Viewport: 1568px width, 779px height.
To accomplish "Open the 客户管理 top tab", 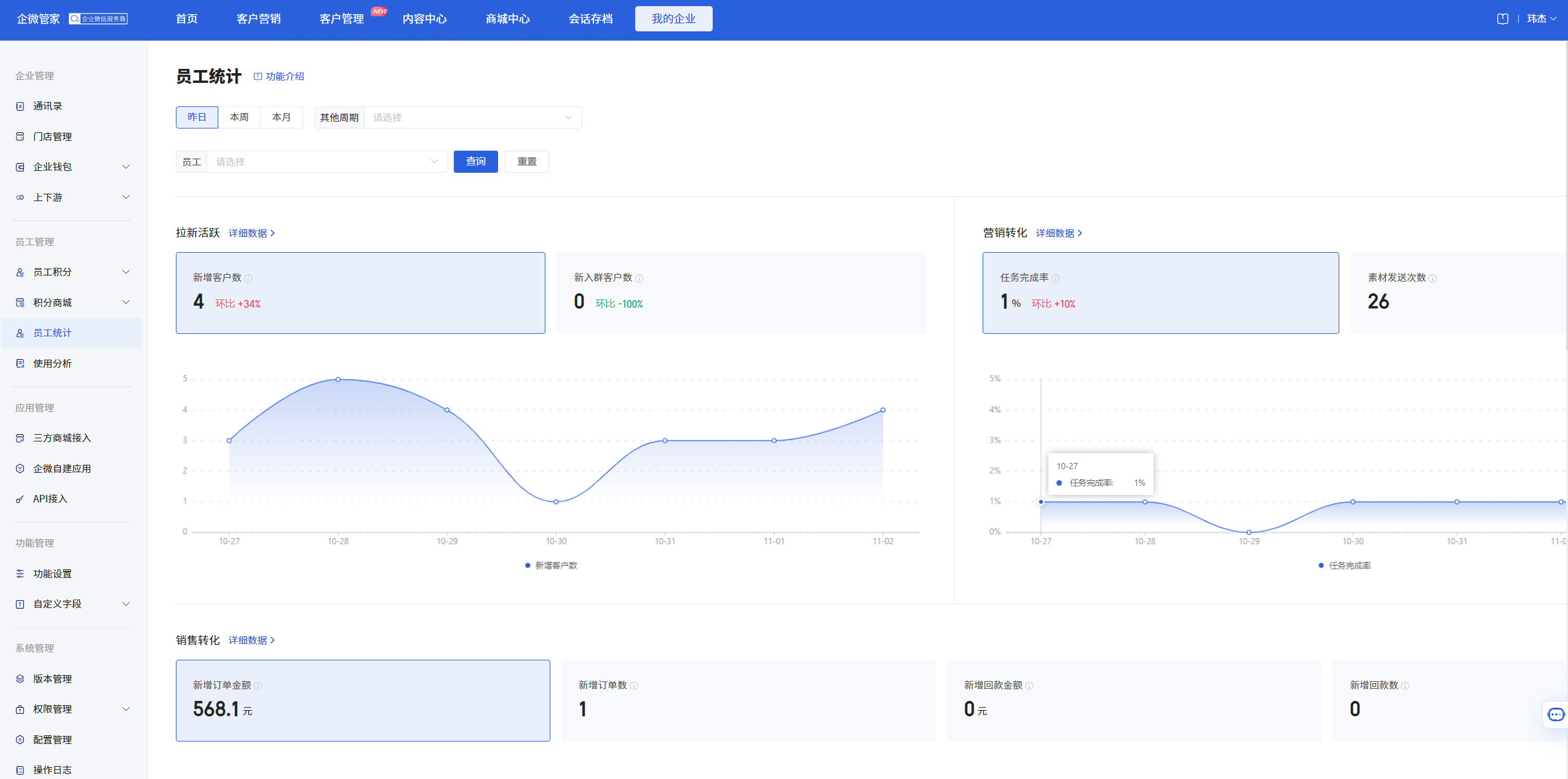I will (x=341, y=19).
